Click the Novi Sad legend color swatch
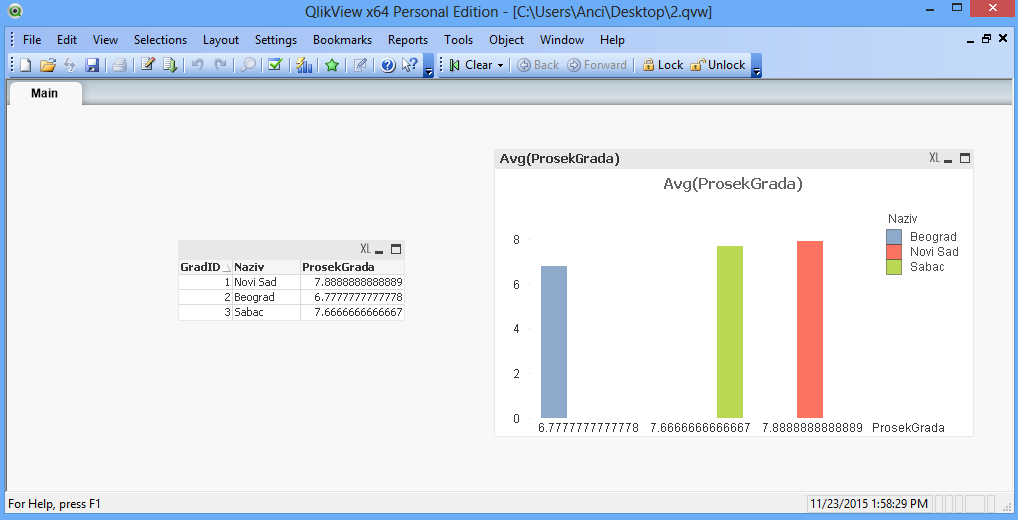Image resolution: width=1018 pixels, height=520 pixels. tap(894, 252)
